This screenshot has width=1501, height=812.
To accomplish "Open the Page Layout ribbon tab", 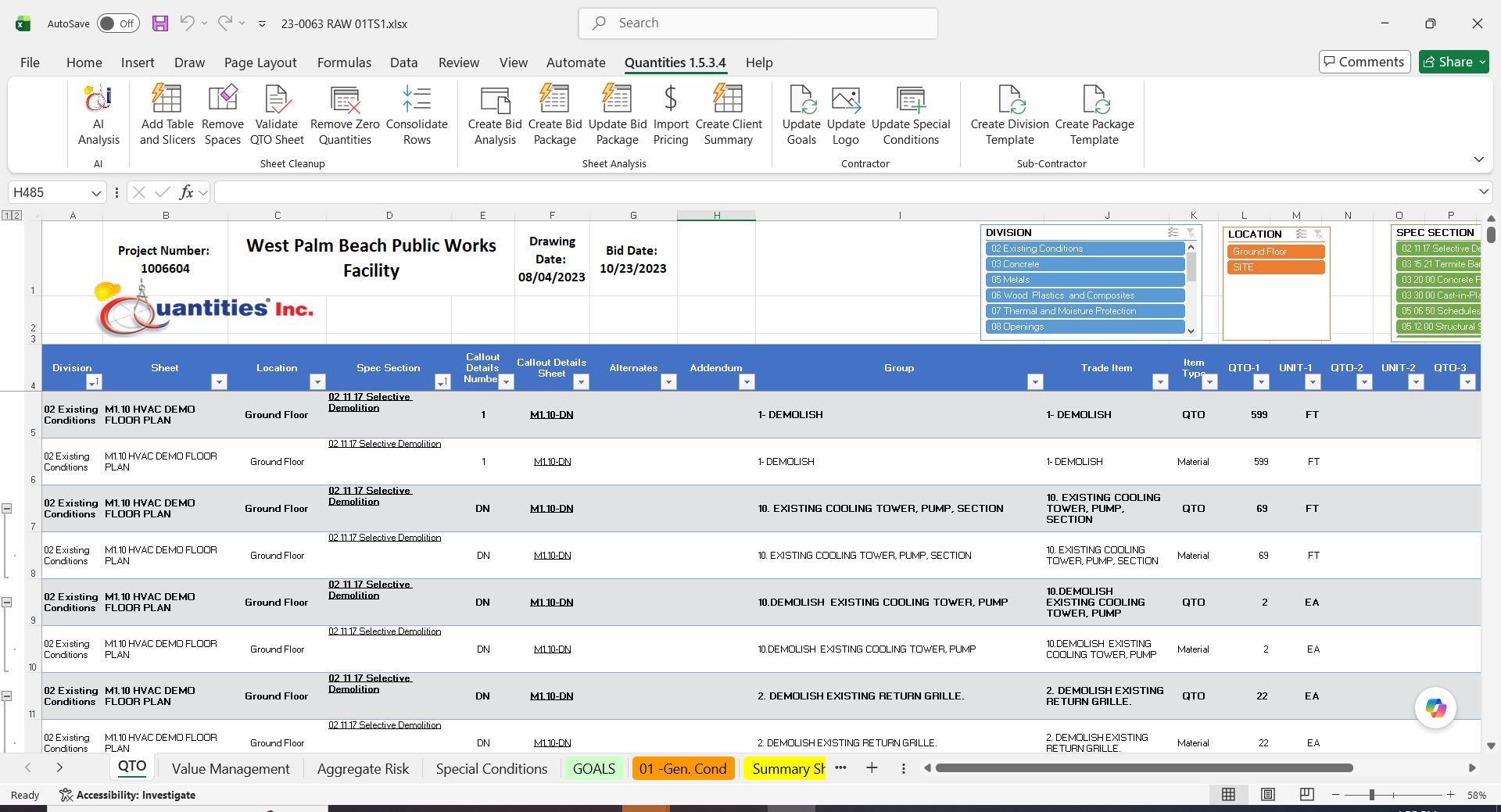I will point(260,63).
